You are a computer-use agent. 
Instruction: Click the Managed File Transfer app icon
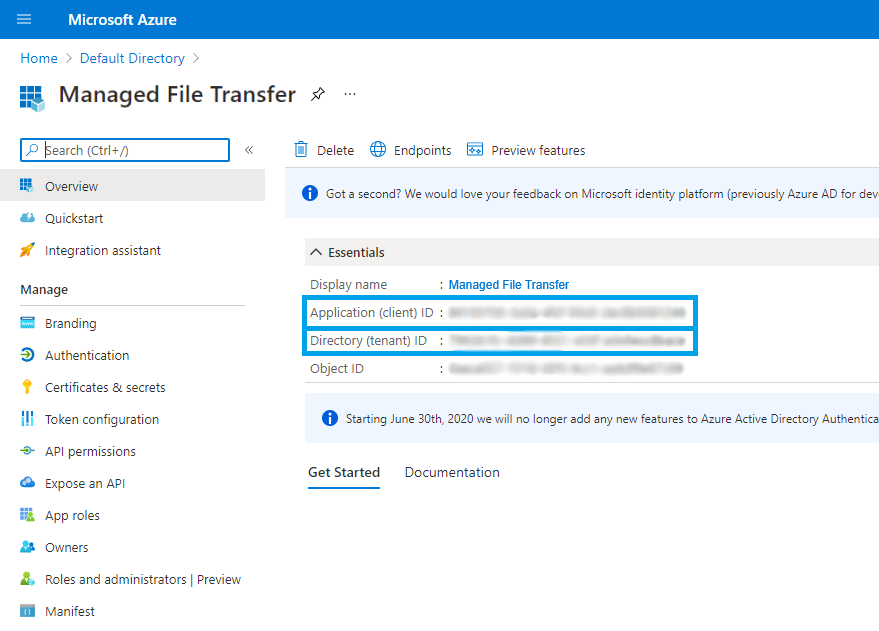(32, 98)
